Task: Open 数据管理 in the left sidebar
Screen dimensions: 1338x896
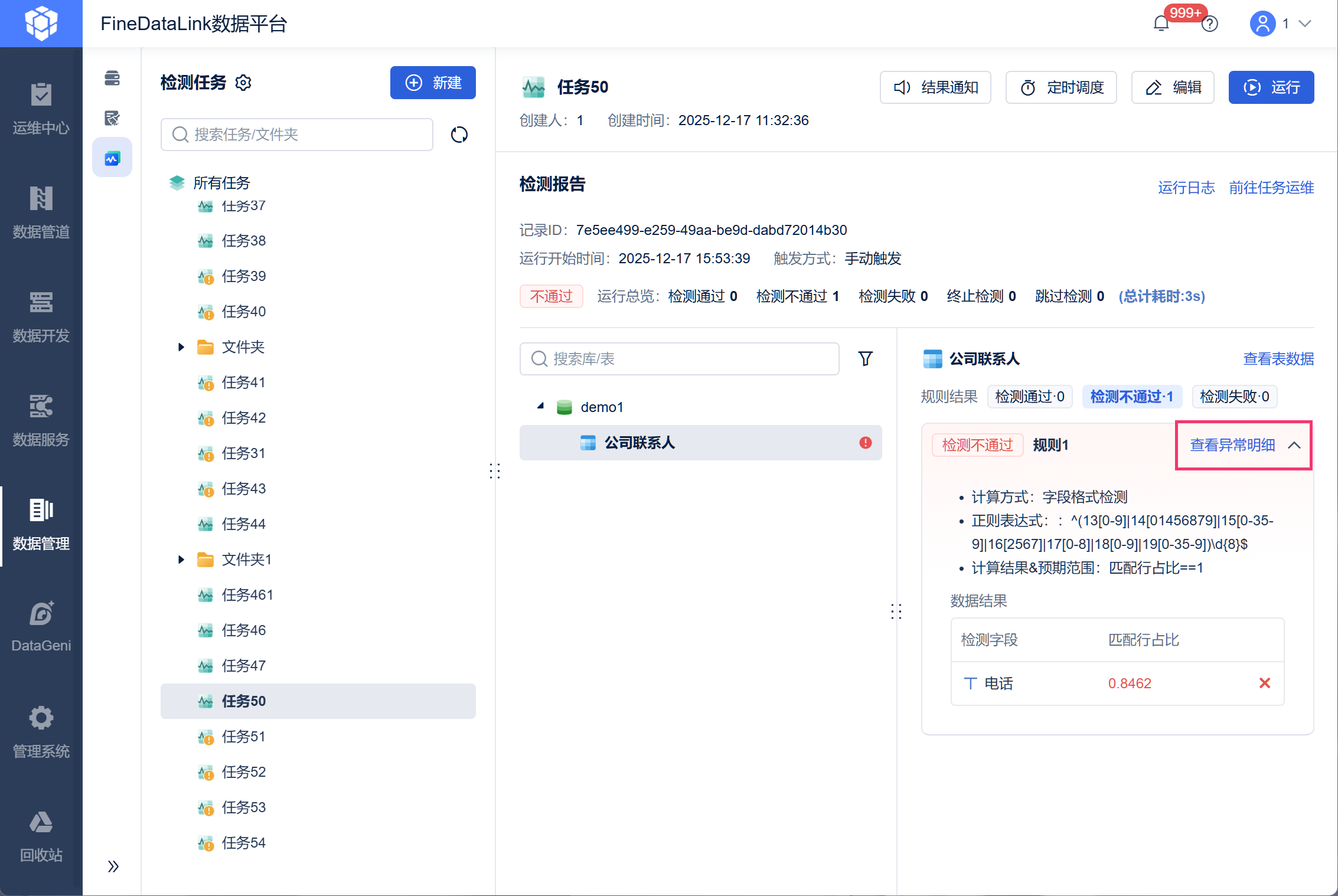Action: click(41, 525)
